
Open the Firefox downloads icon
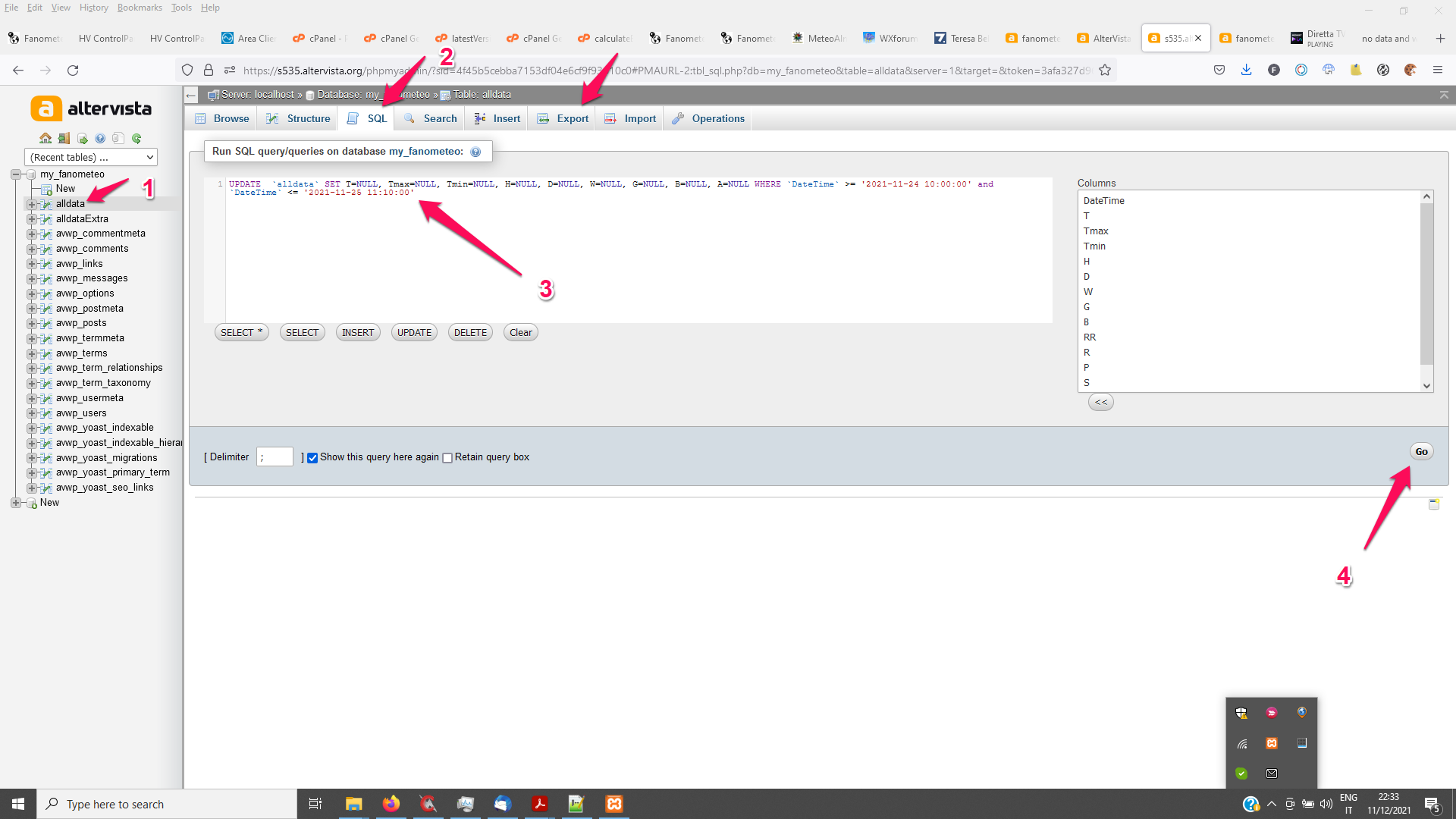[x=1246, y=70]
